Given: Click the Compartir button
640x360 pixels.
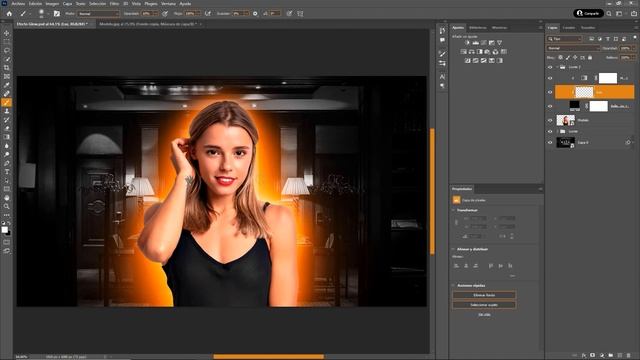Looking at the screenshot, I should (589, 13).
